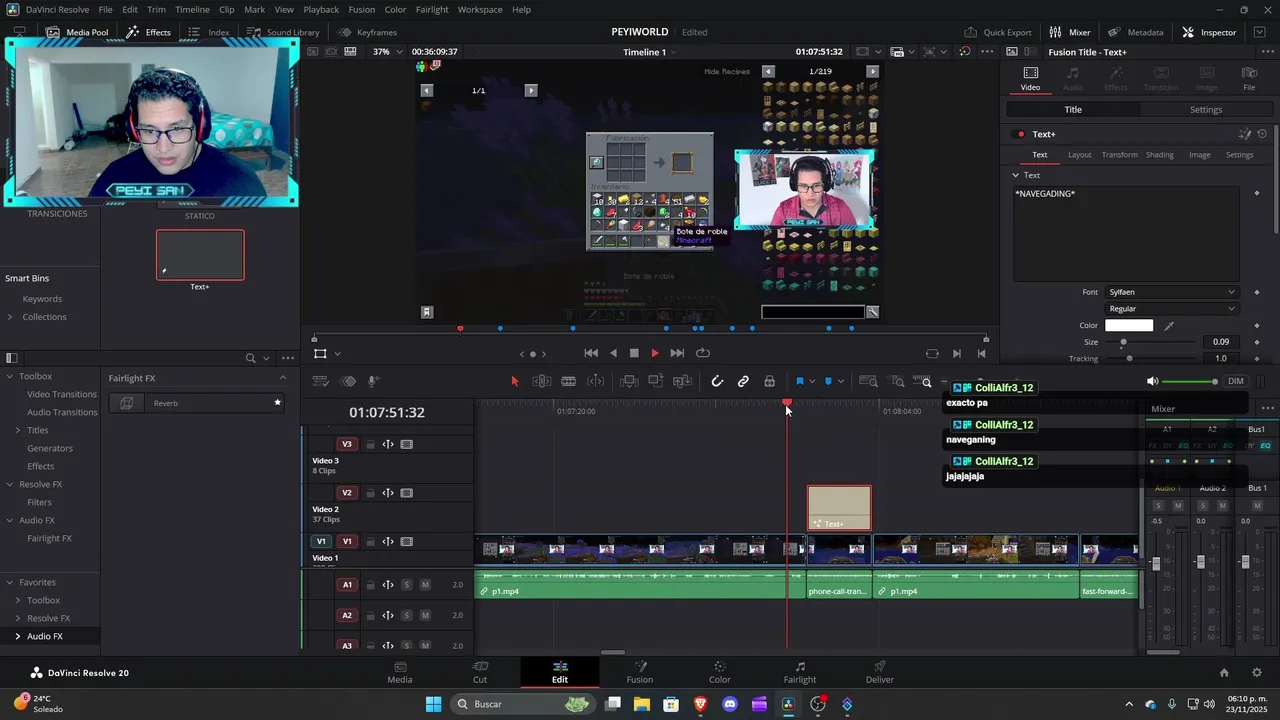Click the color eyedropper icon in Inspector
This screenshot has width=1280, height=720.
[x=1169, y=325]
